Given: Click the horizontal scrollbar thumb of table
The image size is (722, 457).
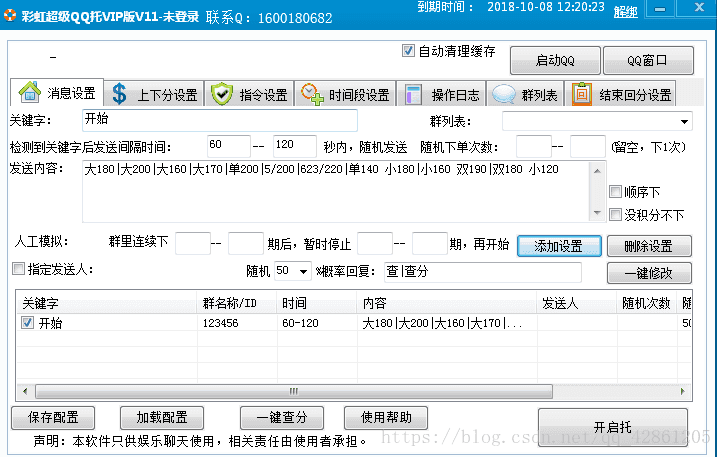Looking at the screenshot, I should [x=294, y=392].
